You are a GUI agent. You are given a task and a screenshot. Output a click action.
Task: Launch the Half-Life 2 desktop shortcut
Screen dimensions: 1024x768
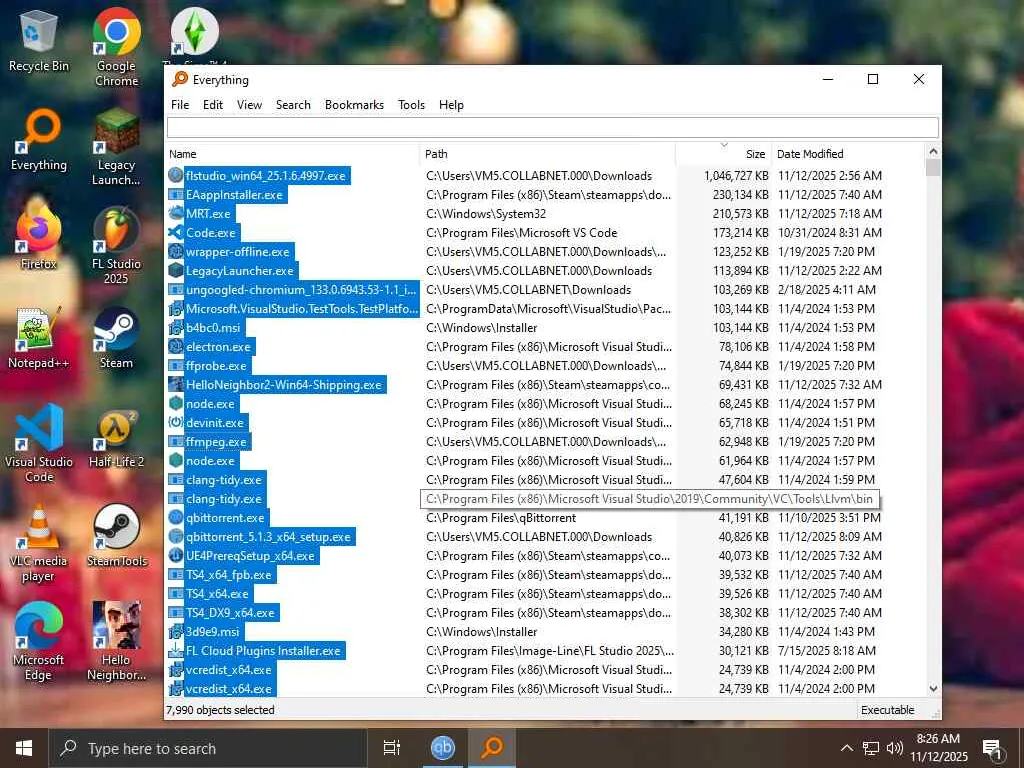point(116,438)
